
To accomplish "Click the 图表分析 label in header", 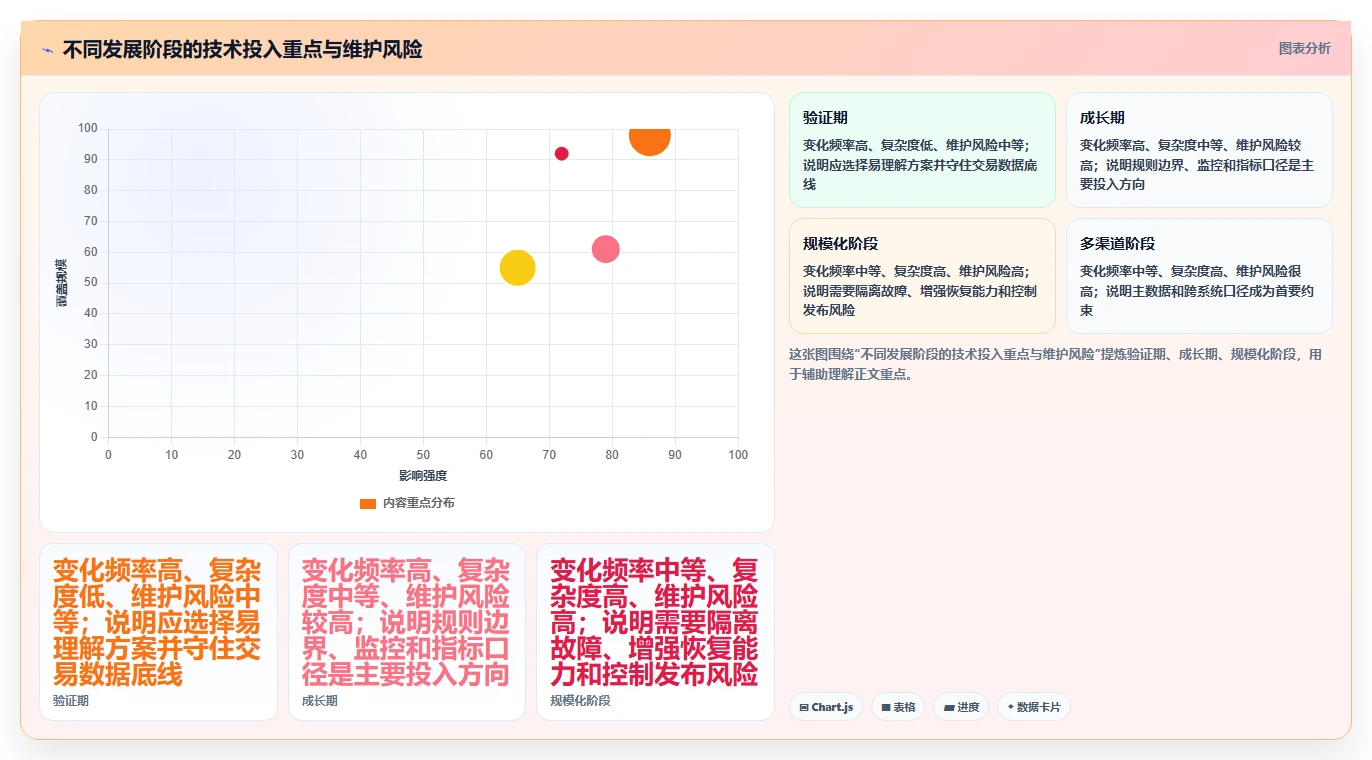I will 1305,48.
